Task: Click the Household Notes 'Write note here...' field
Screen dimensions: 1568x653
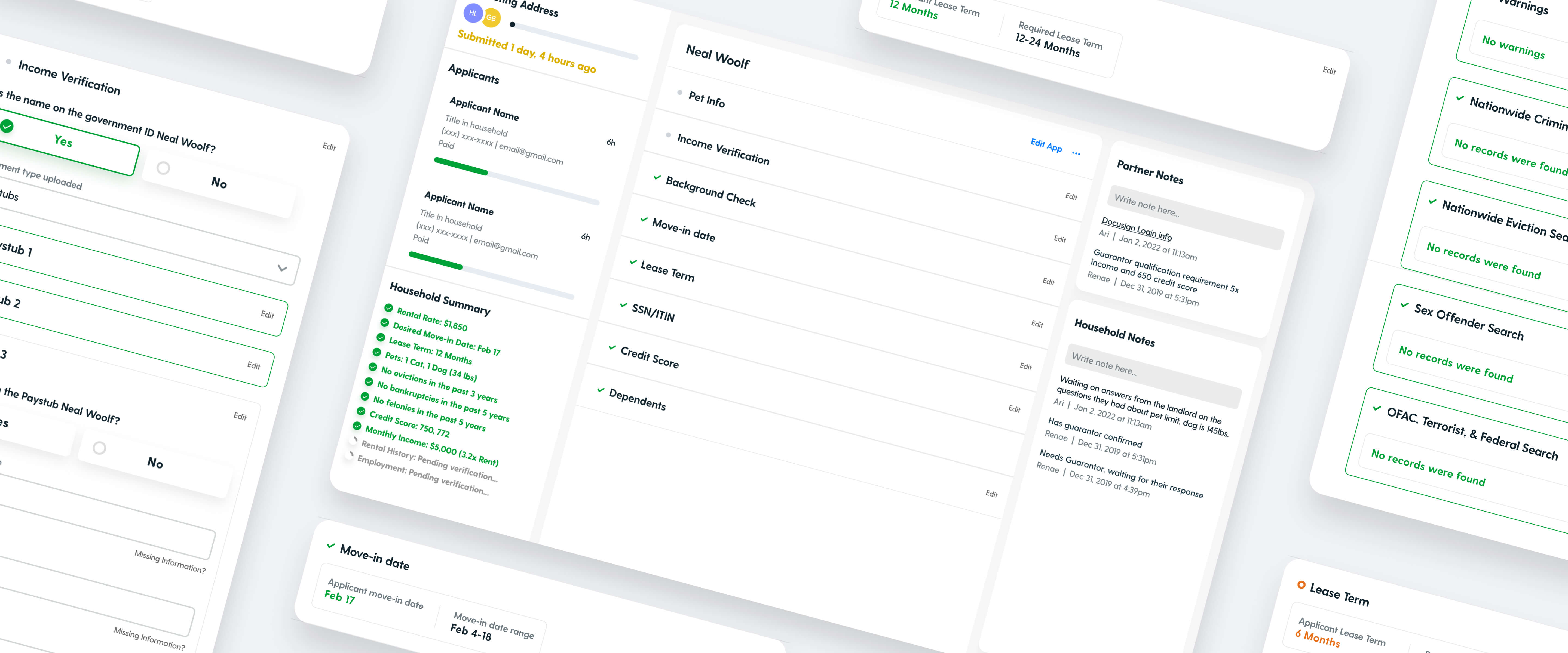Action: pos(1153,376)
